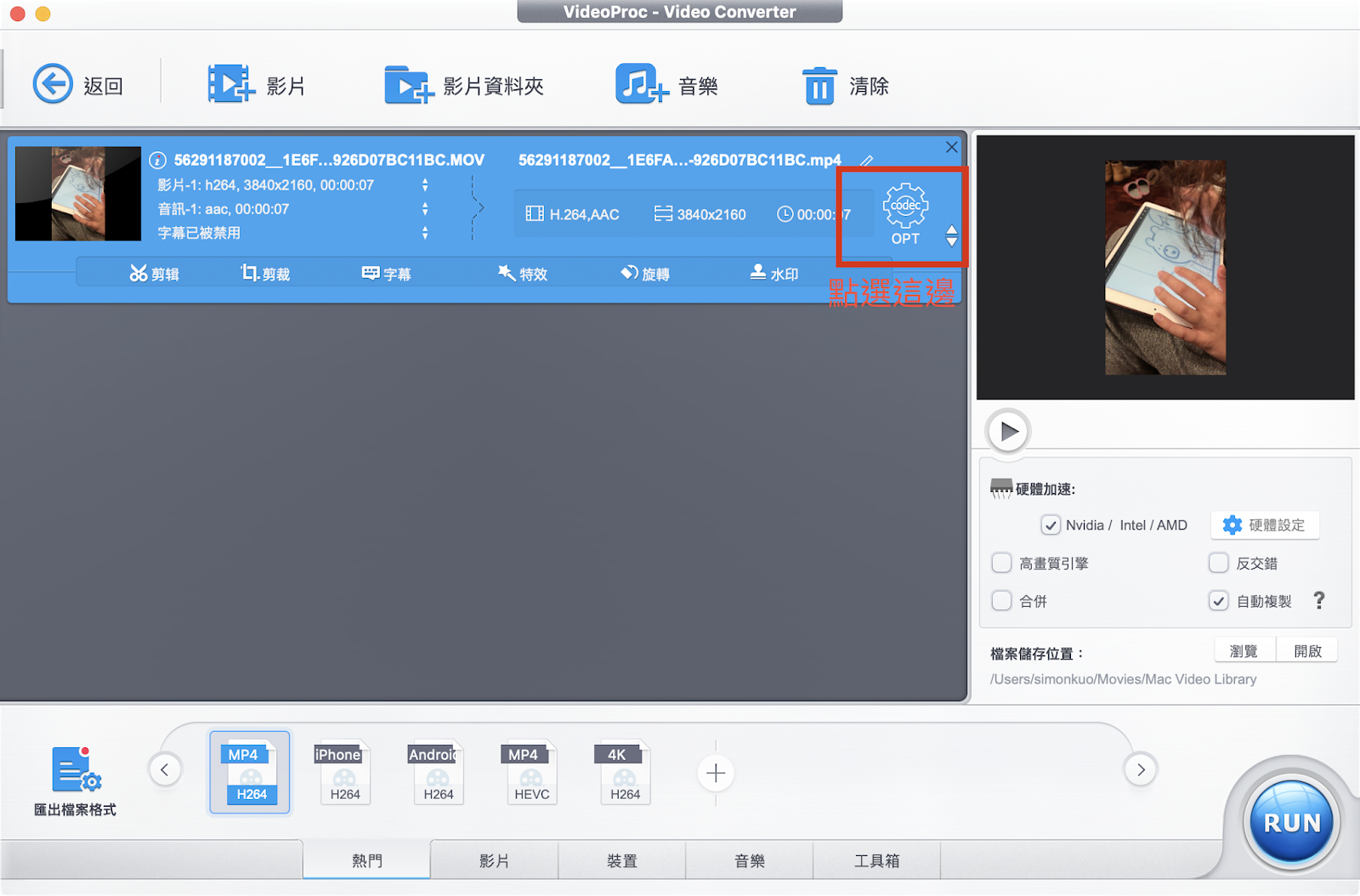Click the H.264,AAC codec label
The width and height of the screenshot is (1360, 896).
click(x=573, y=214)
